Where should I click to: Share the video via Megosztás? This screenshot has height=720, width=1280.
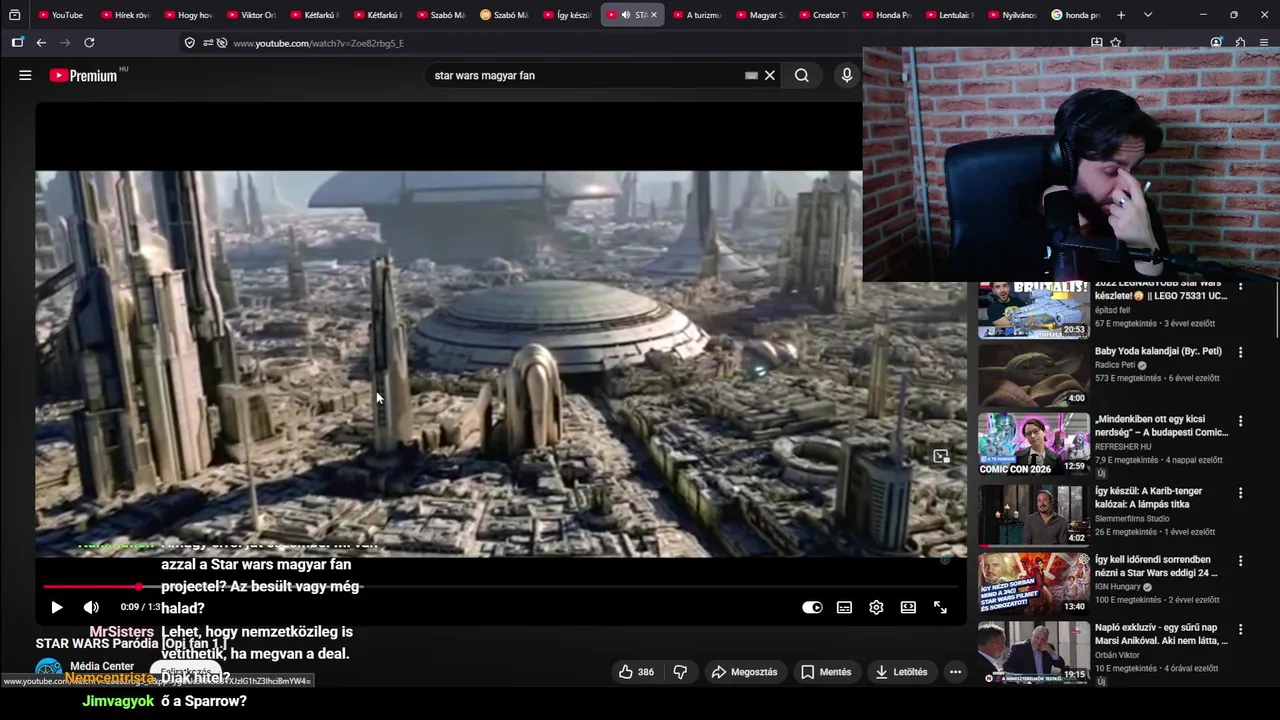pos(744,672)
